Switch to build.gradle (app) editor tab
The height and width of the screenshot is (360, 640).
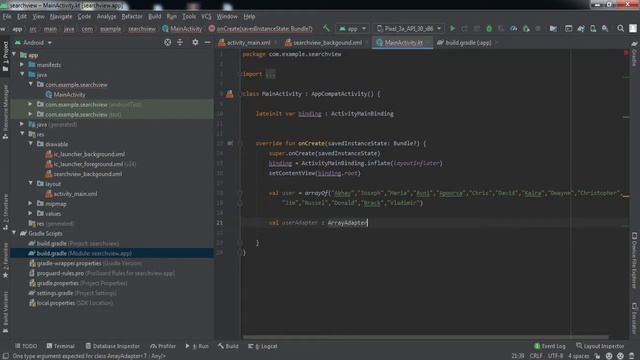(468, 42)
